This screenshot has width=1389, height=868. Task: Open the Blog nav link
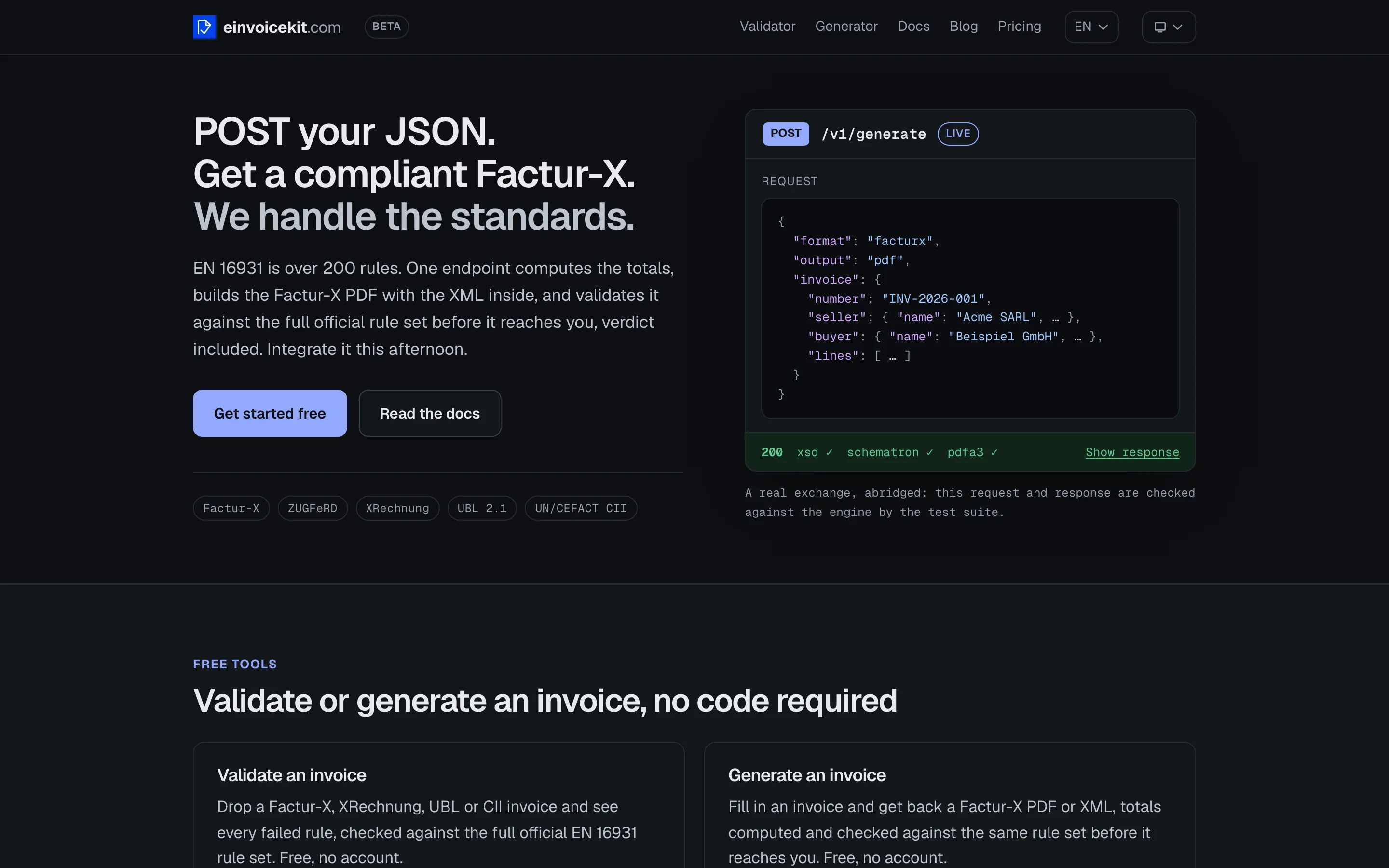point(963,27)
